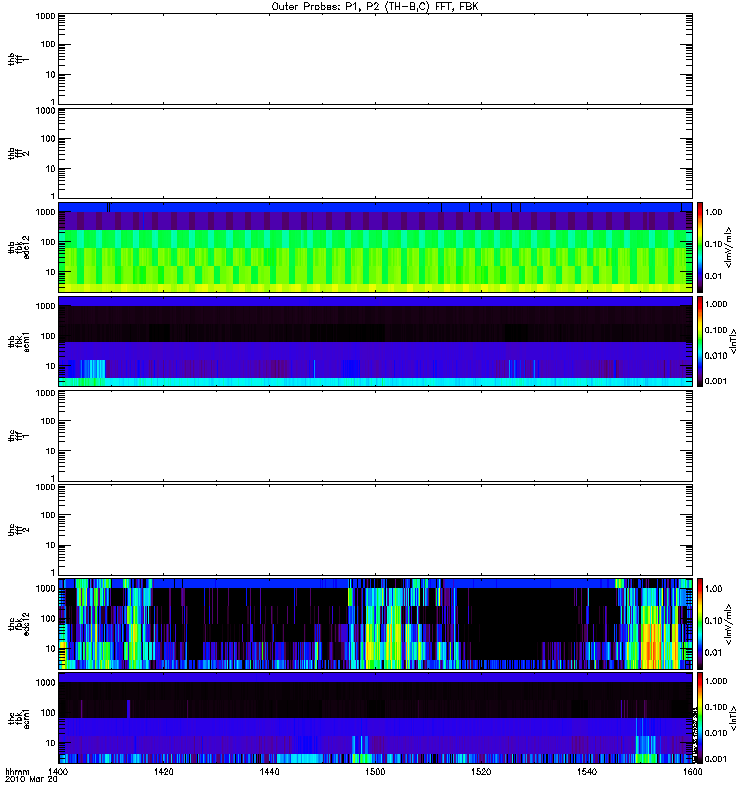The image size is (750, 800).
Task: Click the 1600 time axis label
Action: point(692,772)
